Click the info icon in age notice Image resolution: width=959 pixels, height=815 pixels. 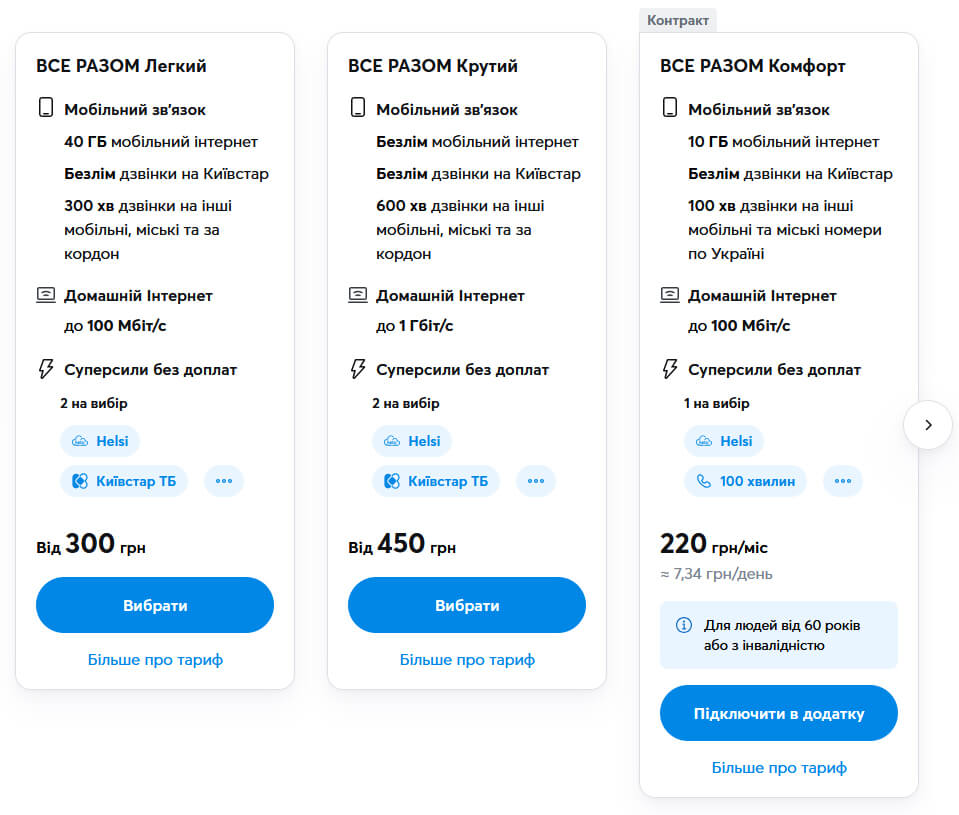pyautogui.click(x=684, y=625)
